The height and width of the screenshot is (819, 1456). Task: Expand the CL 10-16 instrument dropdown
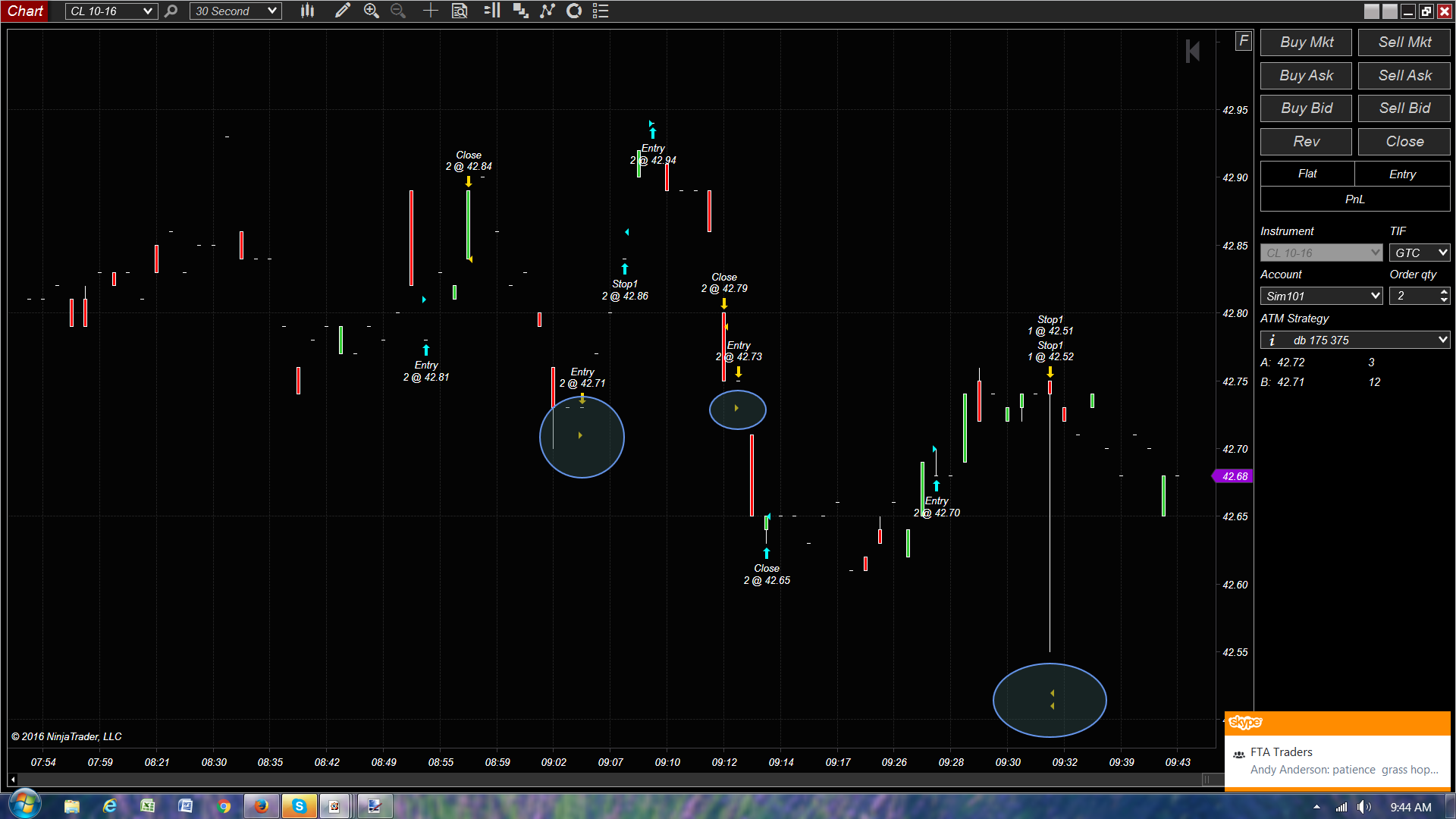(147, 11)
